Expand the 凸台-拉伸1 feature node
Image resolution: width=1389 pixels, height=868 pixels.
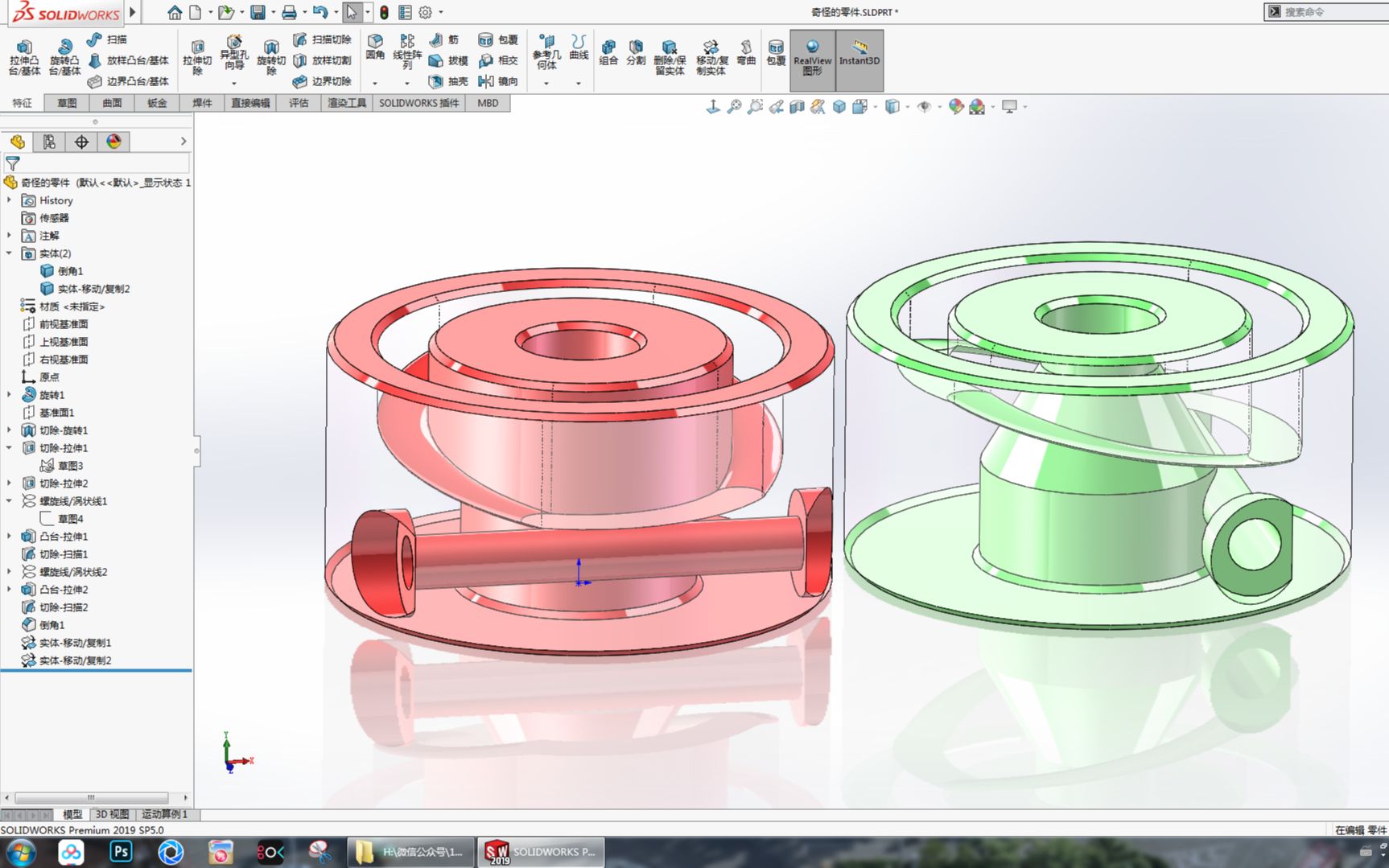point(9,537)
